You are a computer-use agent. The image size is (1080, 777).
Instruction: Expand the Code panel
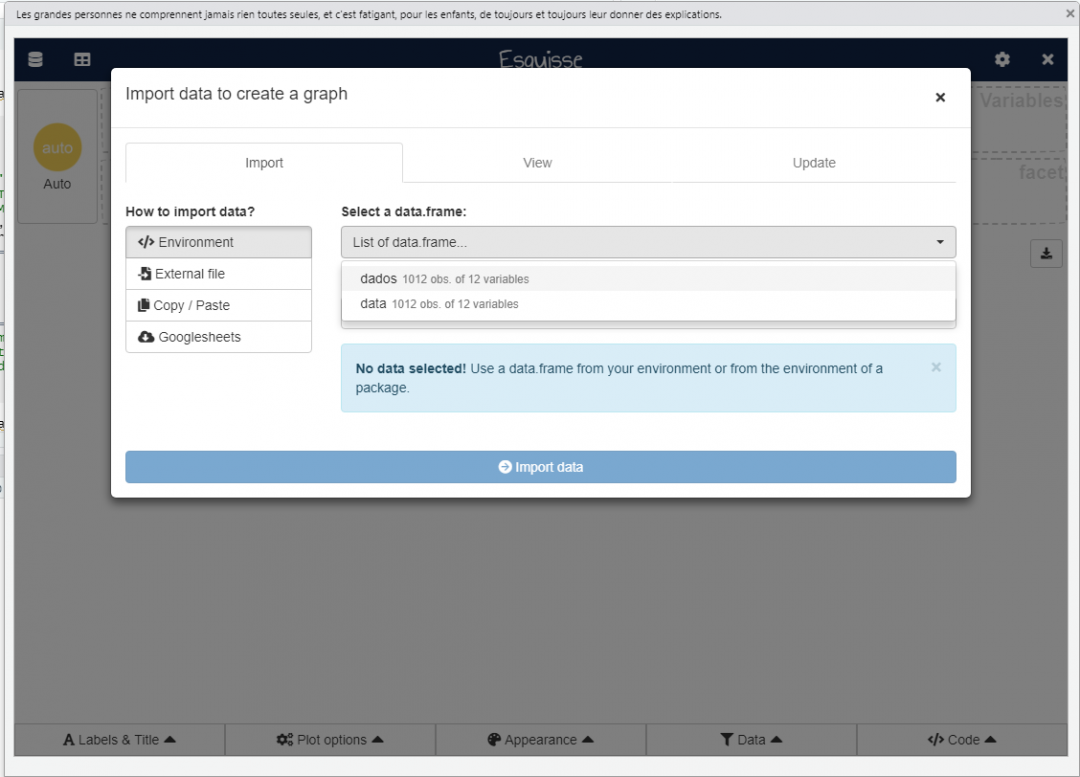962,740
